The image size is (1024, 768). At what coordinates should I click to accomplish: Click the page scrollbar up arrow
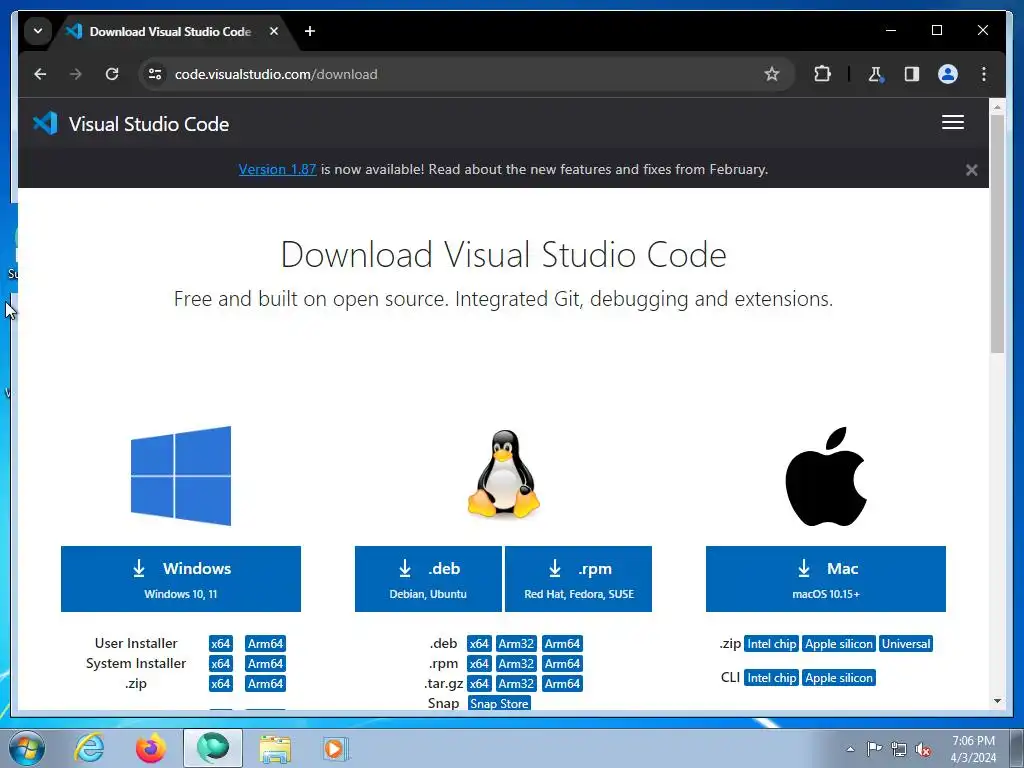click(x=997, y=106)
